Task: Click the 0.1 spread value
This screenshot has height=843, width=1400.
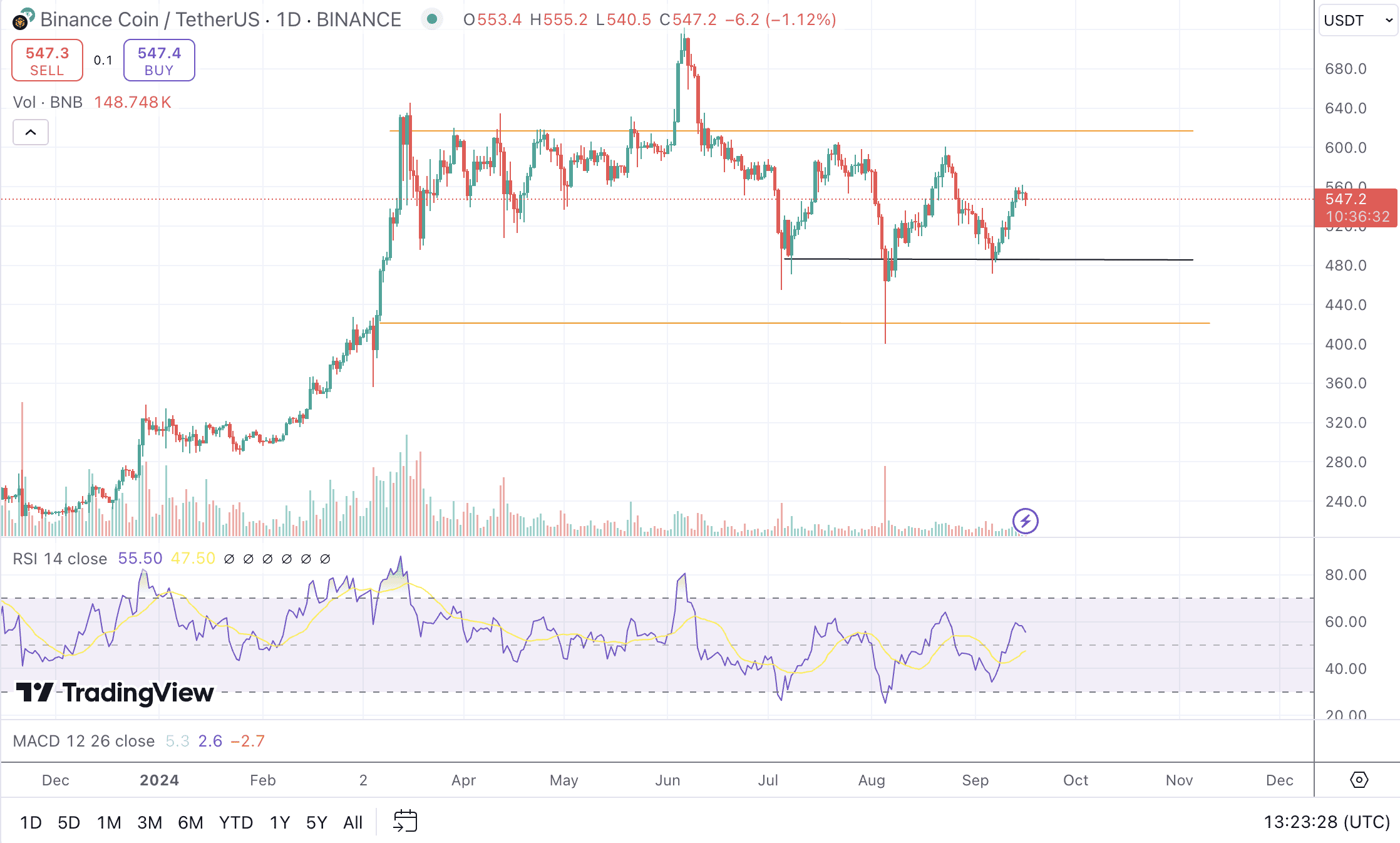Action: coord(103,61)
